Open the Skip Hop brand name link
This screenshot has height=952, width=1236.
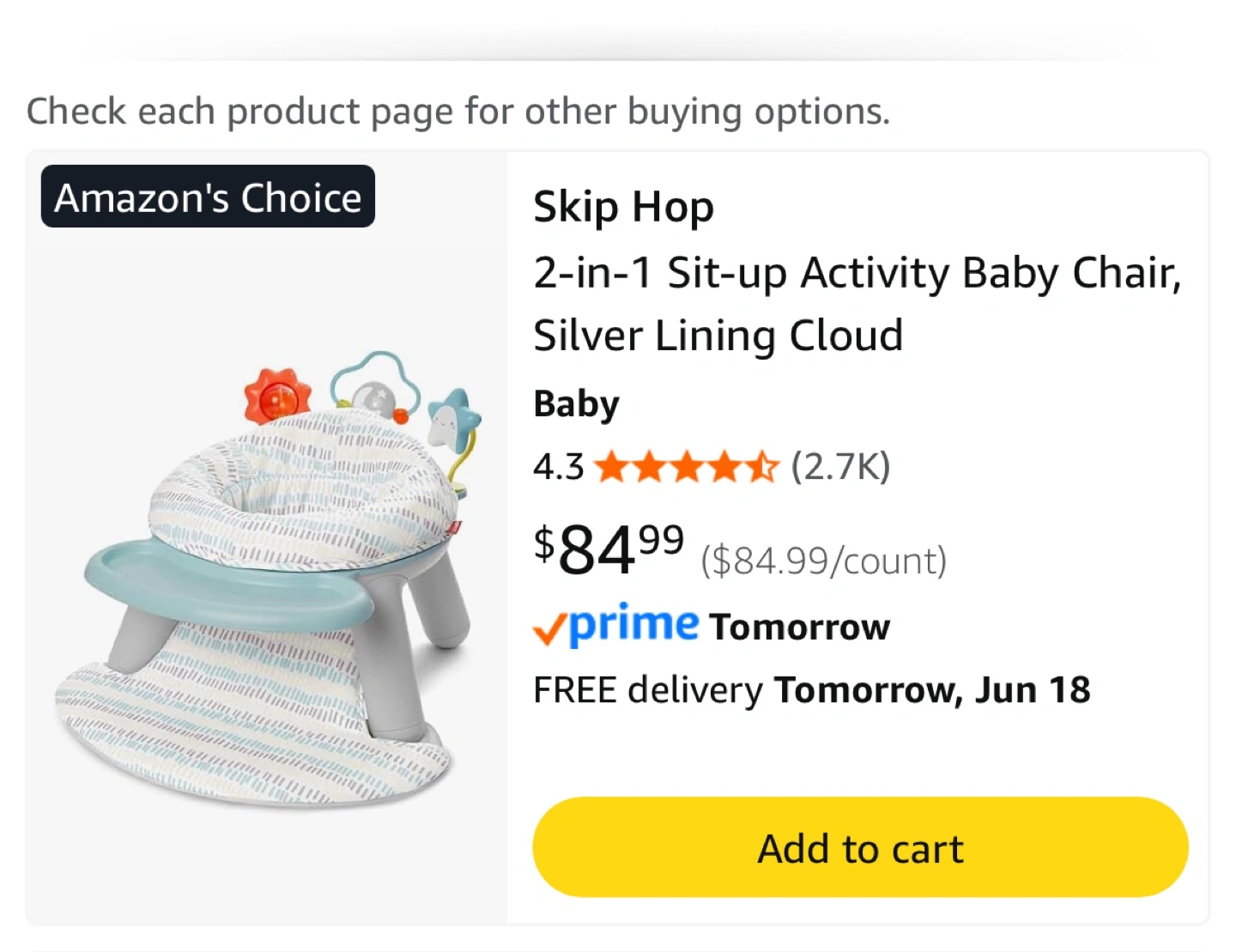pyautogui.click(x=623, y=207)
